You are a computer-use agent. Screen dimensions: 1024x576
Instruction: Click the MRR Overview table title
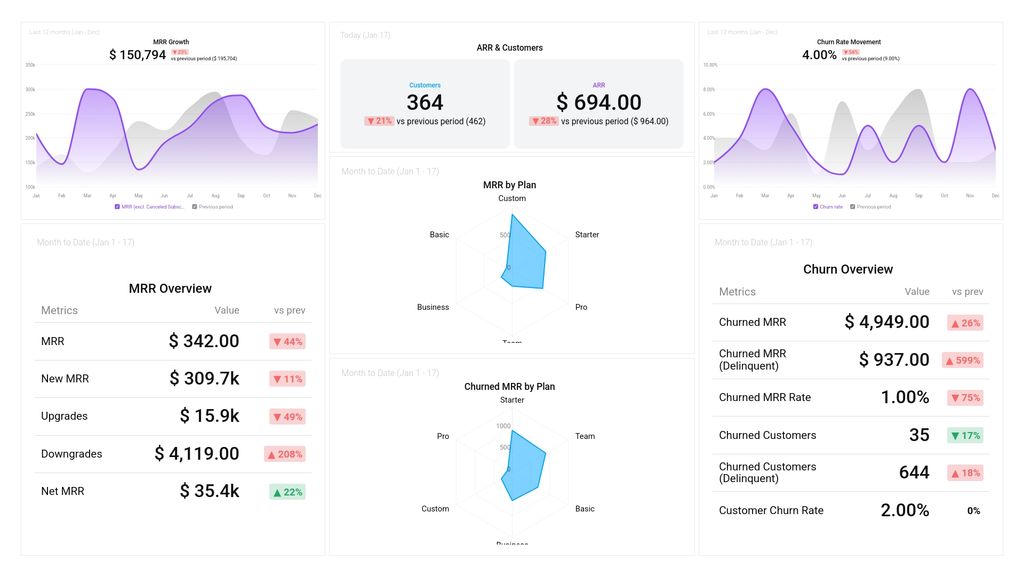click(x=170, y=289)
